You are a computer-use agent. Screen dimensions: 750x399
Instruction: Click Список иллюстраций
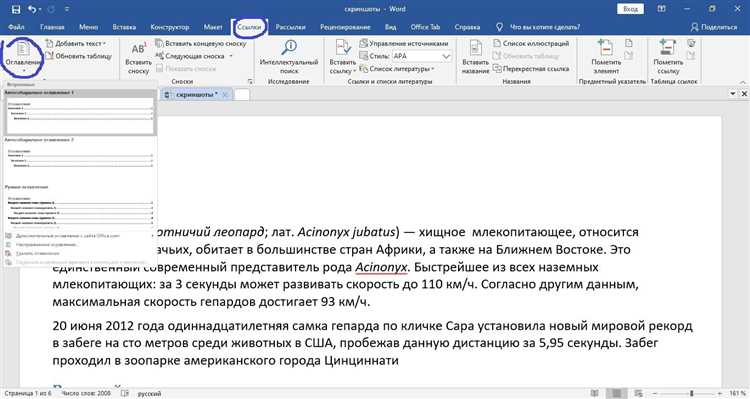pos(531,44)
